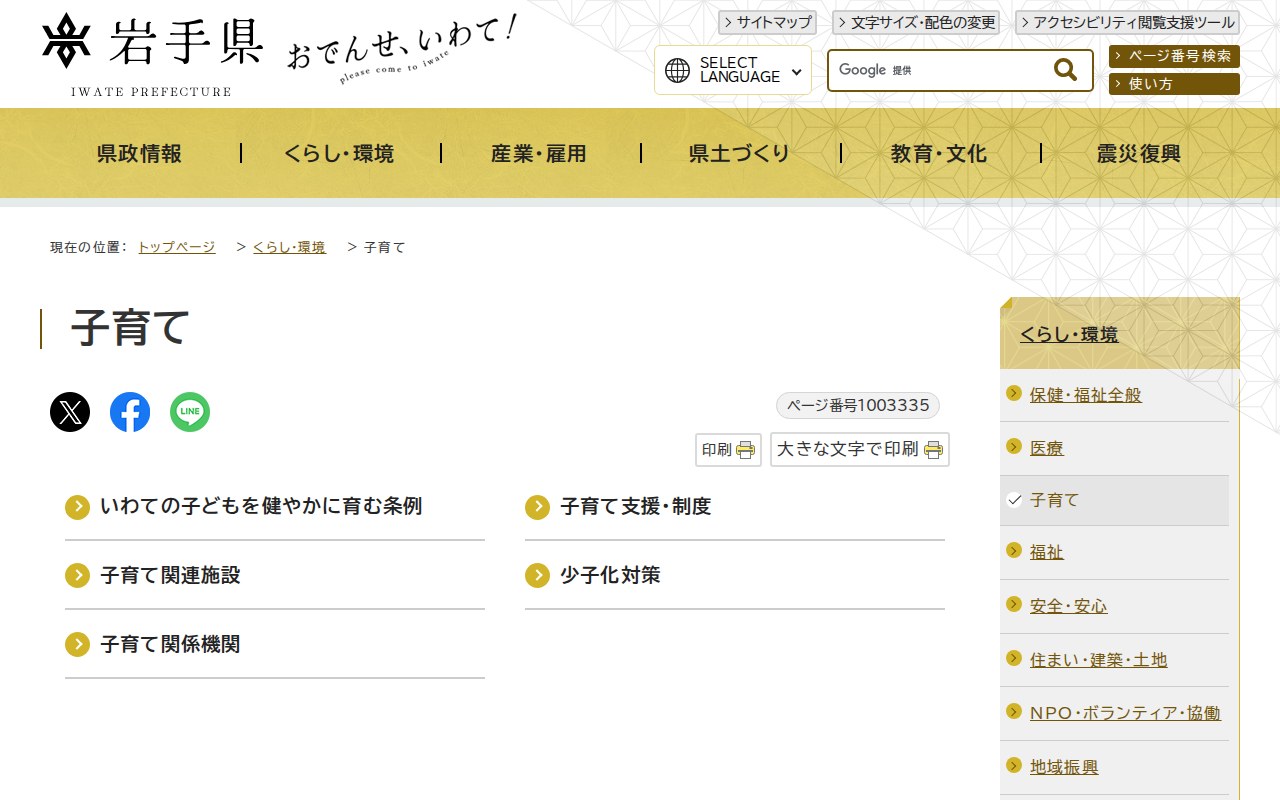Open sidebar link 地域振興
The width and height of the screenshot is (1280, 800).
click(1064, 767)
